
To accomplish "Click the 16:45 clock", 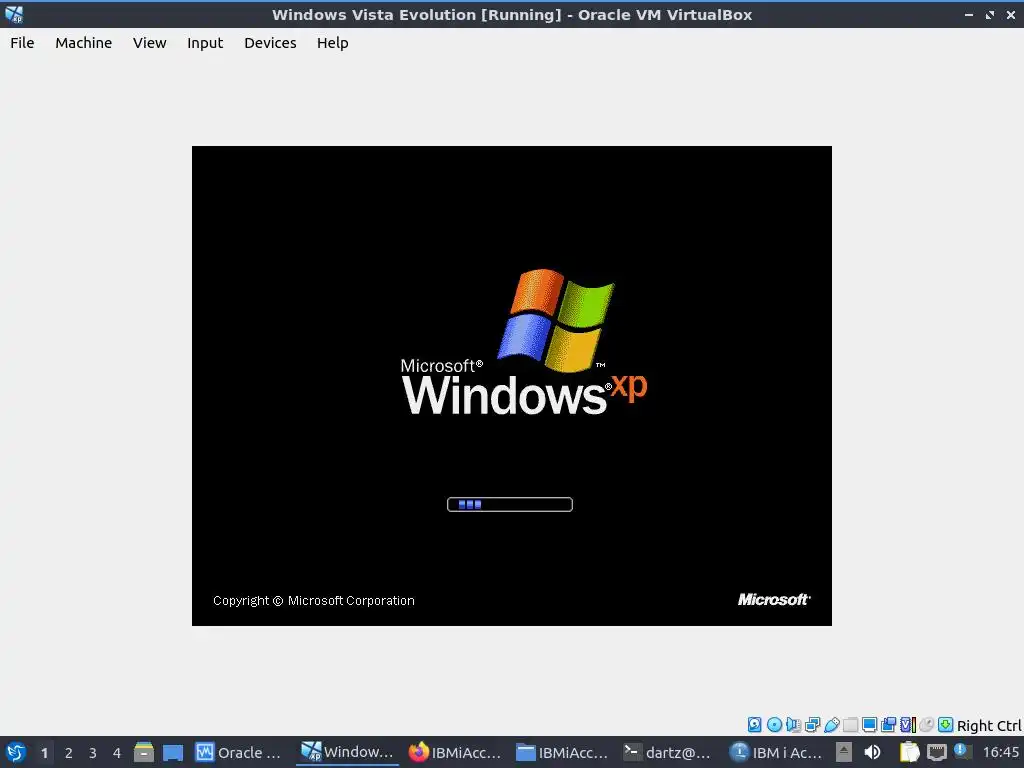I will tap(1000, 752).
